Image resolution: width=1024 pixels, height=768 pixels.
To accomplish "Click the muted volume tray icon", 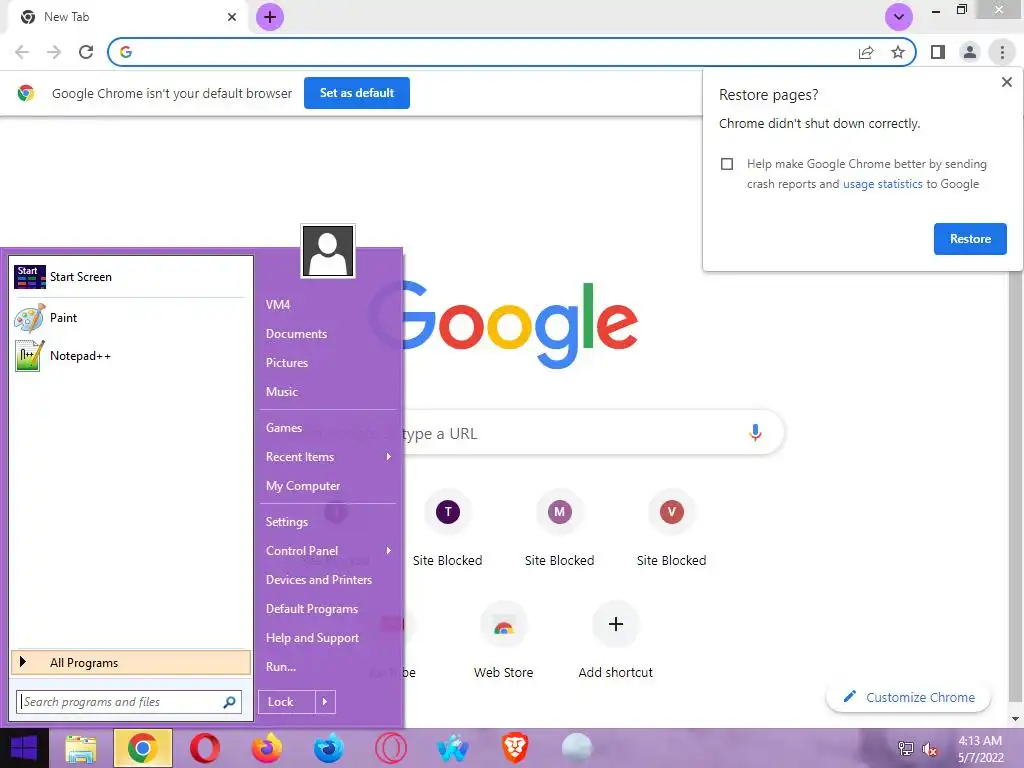I will coord(930,749).
